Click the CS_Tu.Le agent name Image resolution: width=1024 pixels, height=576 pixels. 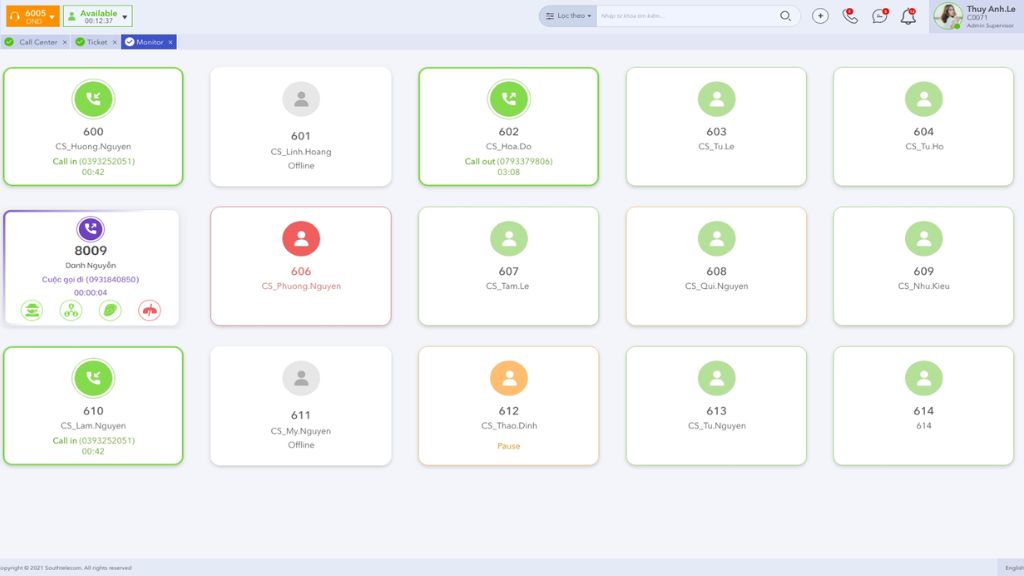(716, 146)
